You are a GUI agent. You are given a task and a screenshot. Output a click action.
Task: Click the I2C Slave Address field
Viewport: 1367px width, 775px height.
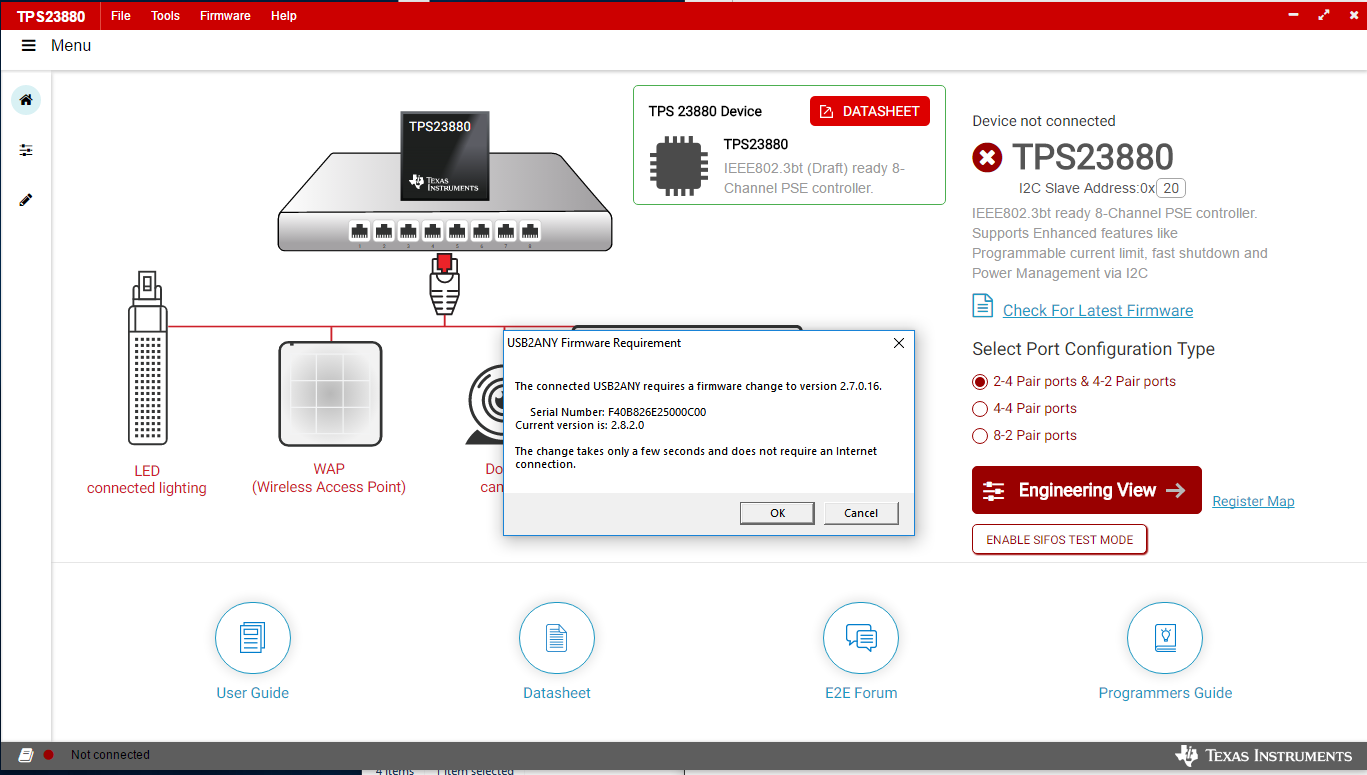pyautogui.click(x=1172, y=188)
